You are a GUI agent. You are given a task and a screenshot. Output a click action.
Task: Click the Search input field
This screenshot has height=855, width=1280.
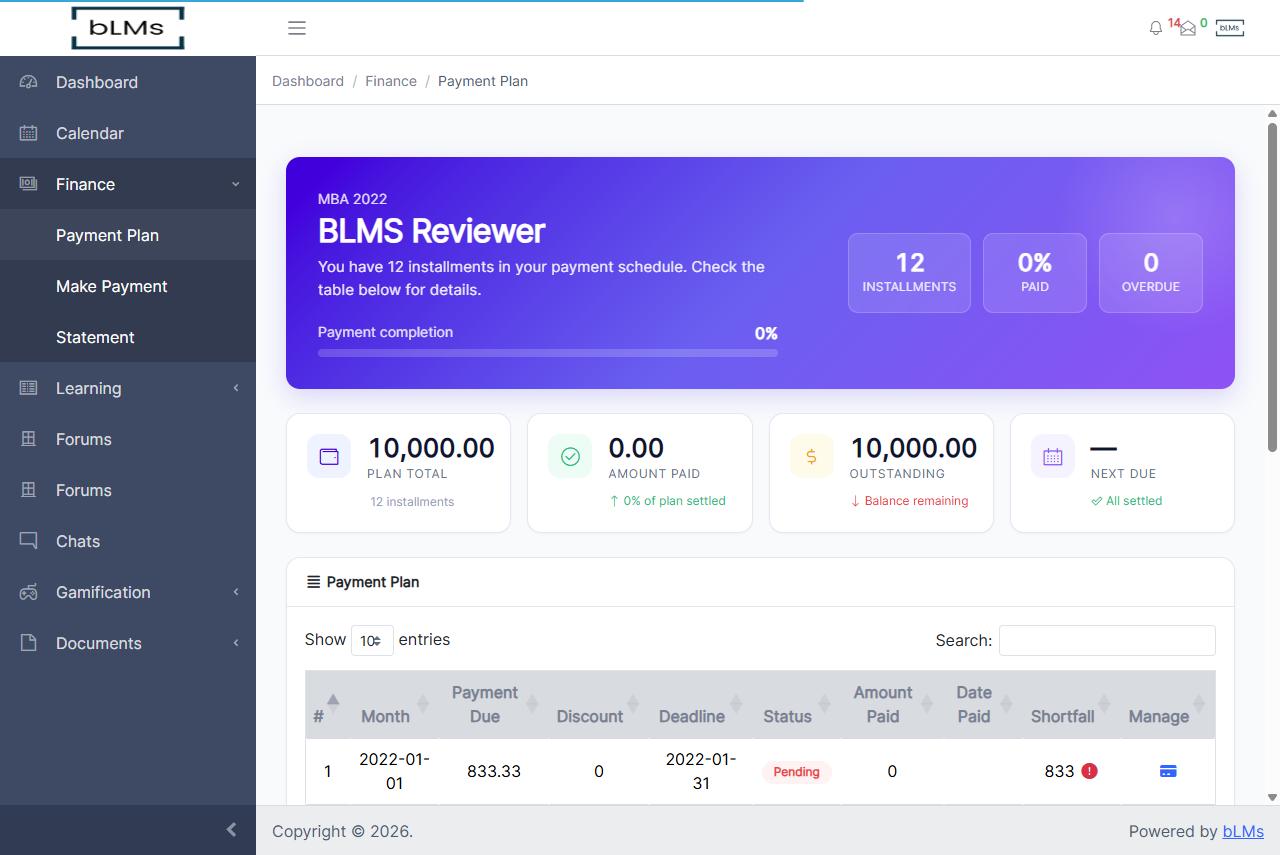coord(1107,640)
